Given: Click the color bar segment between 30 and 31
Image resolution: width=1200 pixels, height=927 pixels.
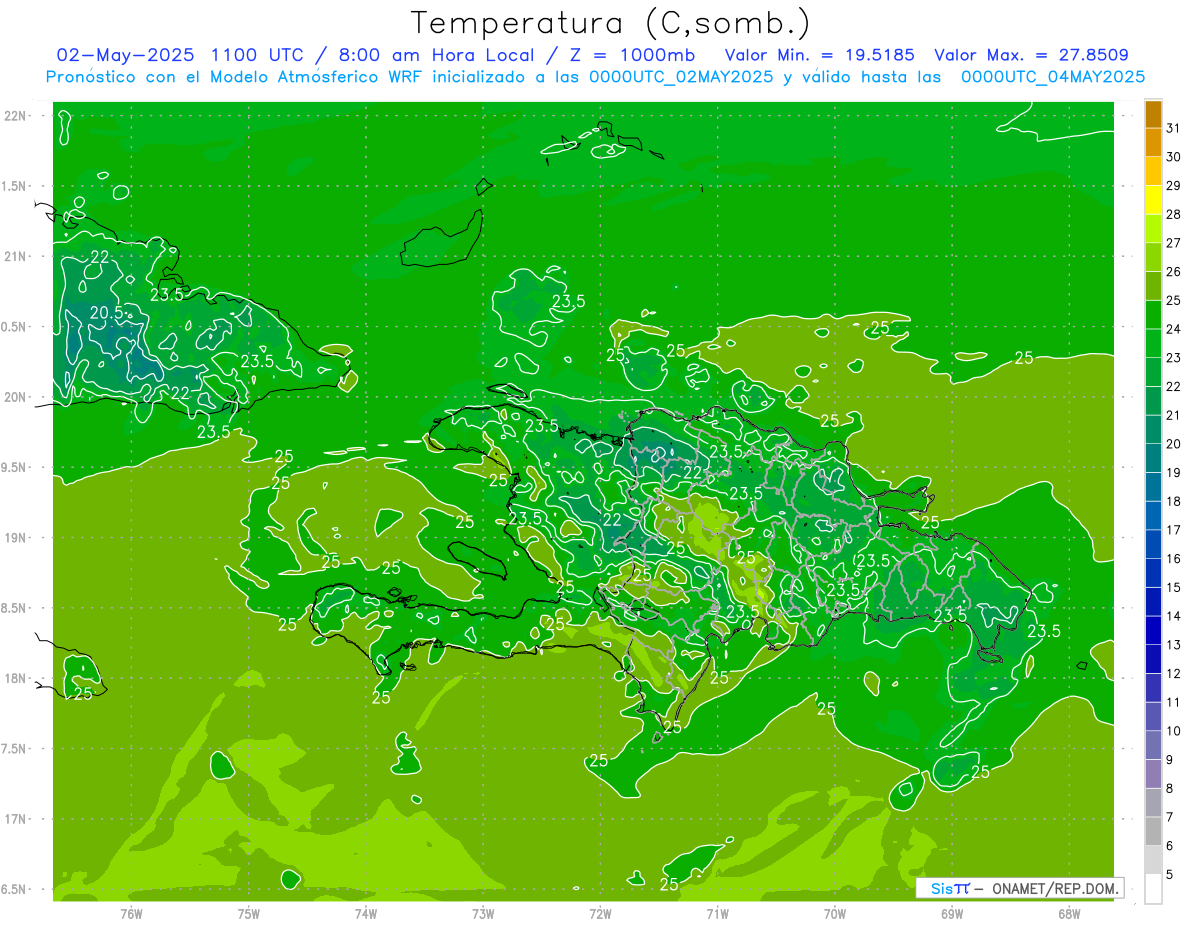Looking at the screenshot, I should pyautogui.click(x=1153, y=142).
